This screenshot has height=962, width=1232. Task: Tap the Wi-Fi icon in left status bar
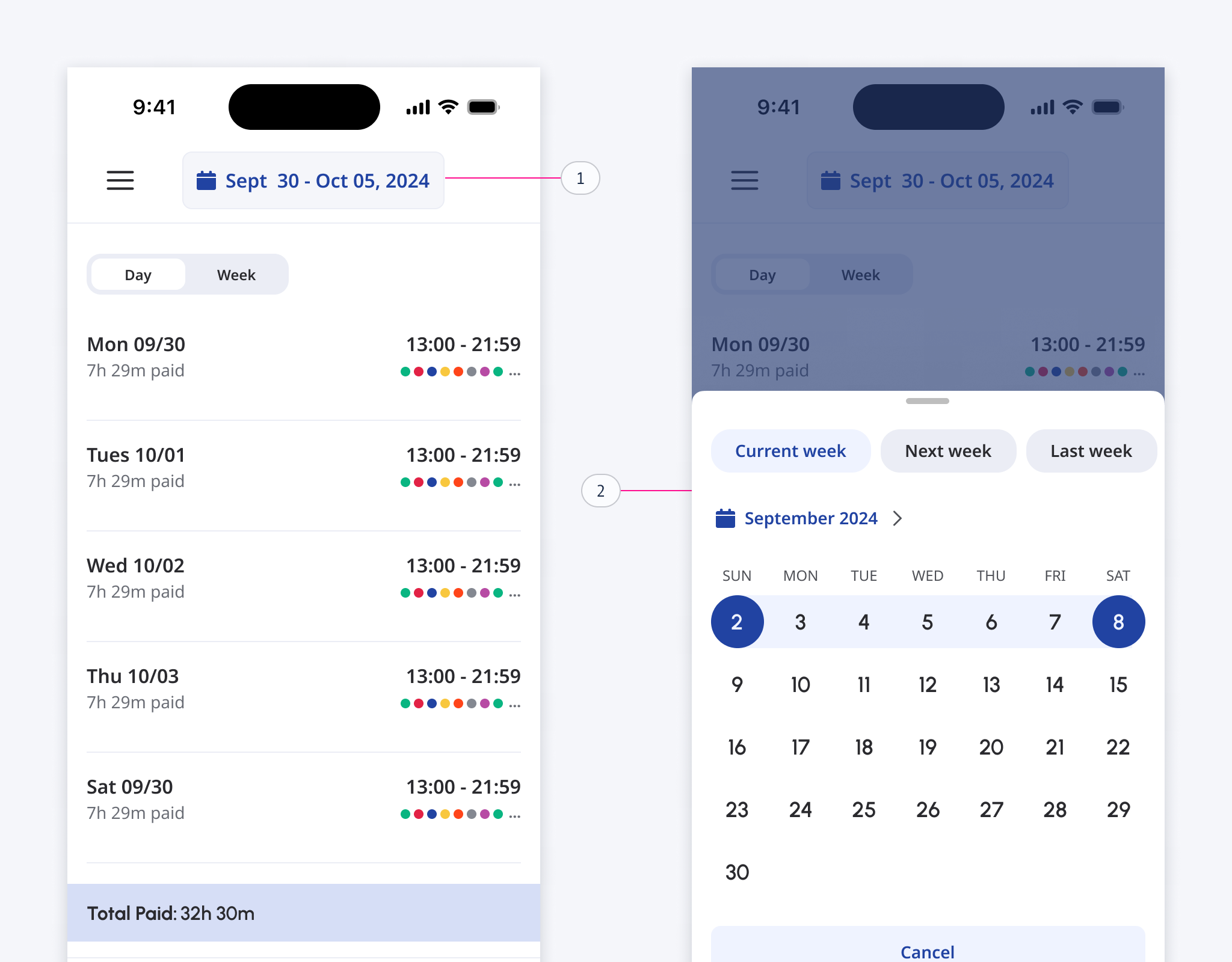(448, 107)
